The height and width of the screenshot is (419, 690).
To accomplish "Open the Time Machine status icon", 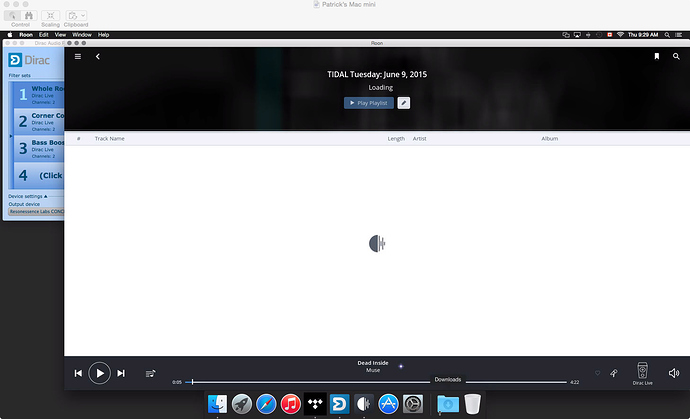I will point(599,35).
